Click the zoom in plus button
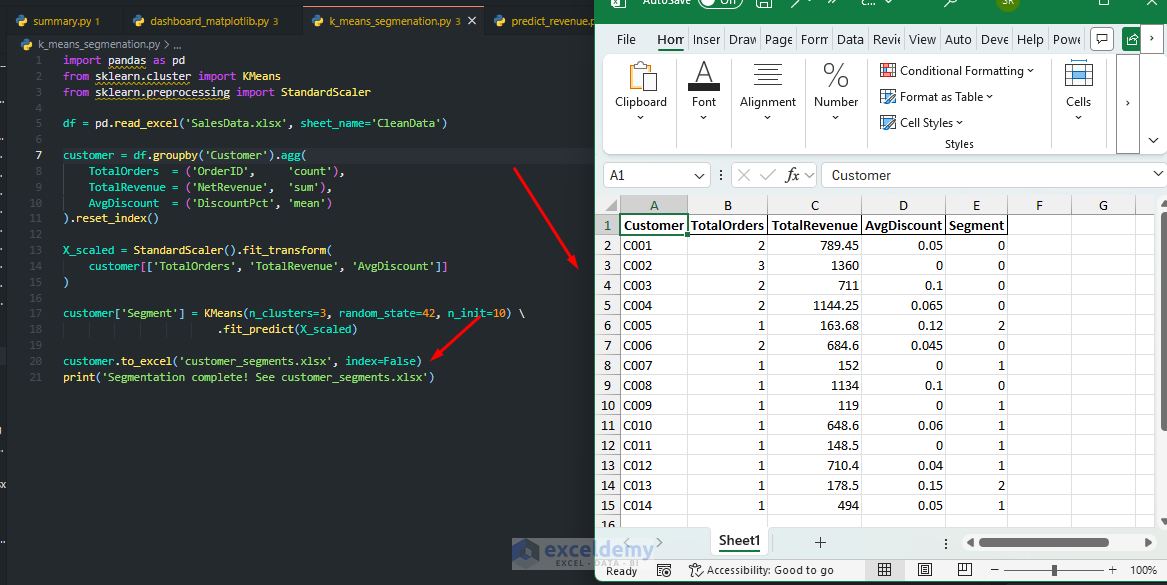1167x585 pixels. tap(1113, 570)
